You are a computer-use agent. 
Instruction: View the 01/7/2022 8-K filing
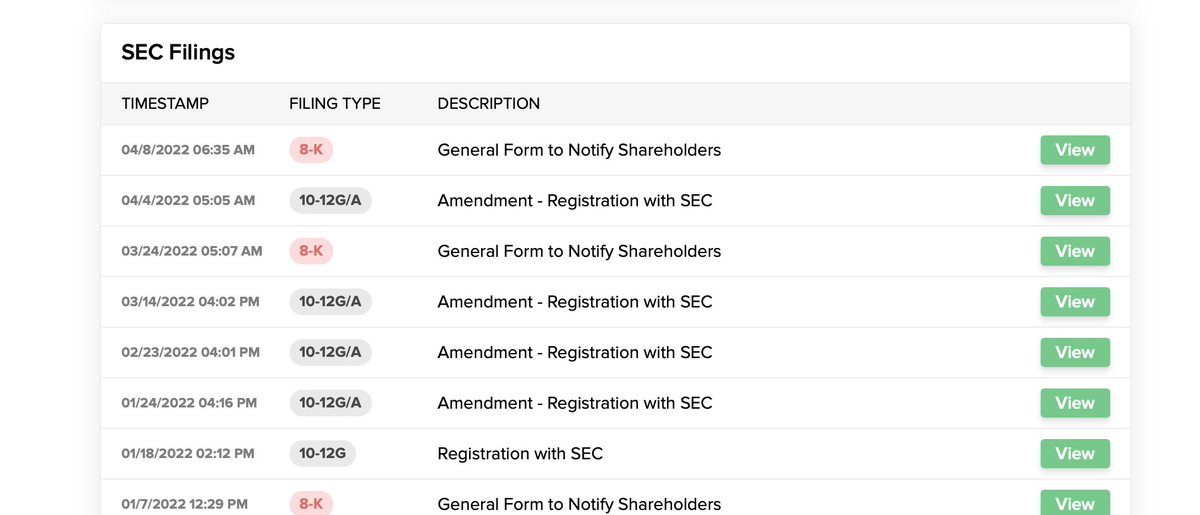pyautogui.click(x=1075, y=503)
